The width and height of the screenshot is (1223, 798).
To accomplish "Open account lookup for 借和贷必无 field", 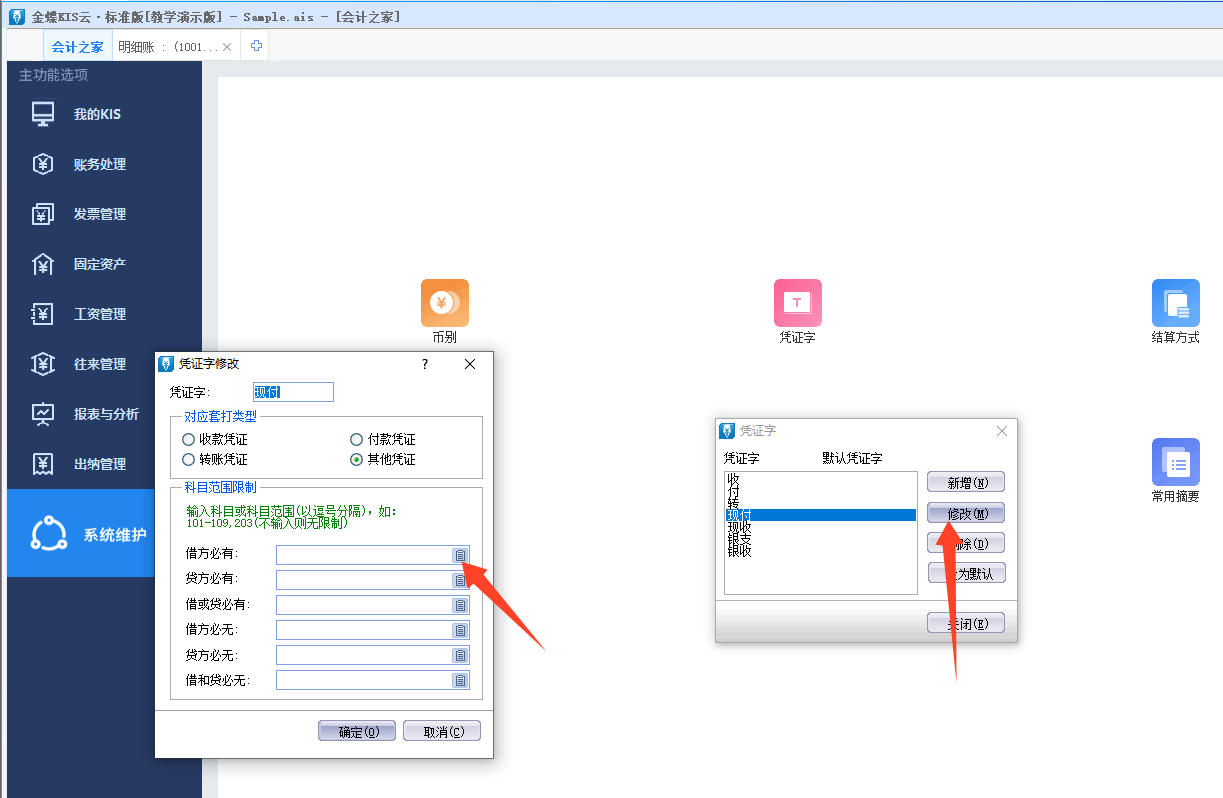I will [460, 680].
